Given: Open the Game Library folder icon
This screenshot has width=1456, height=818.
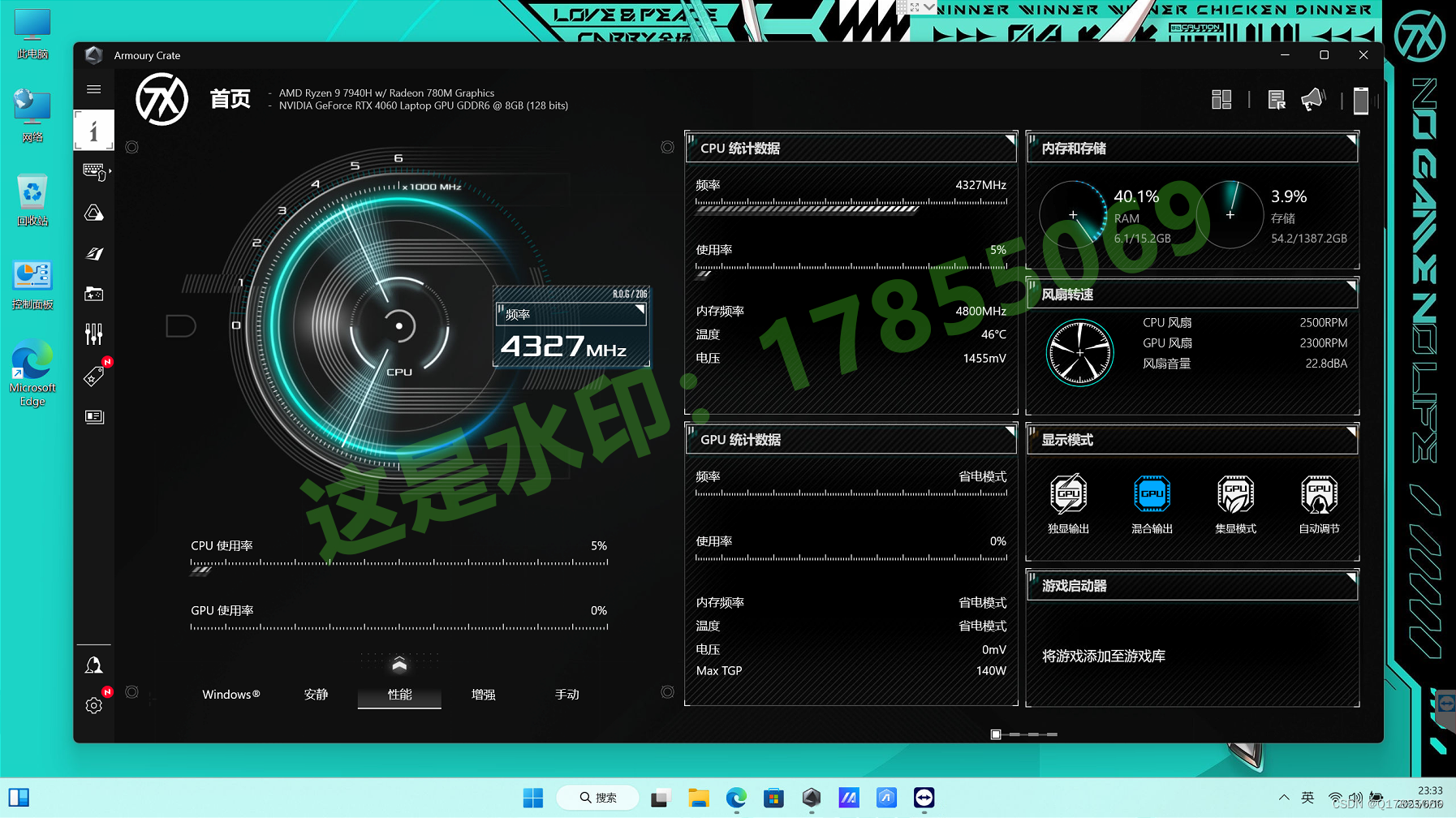Looking at the screenshot, I should pyautogui.click(x=94, y=294).
